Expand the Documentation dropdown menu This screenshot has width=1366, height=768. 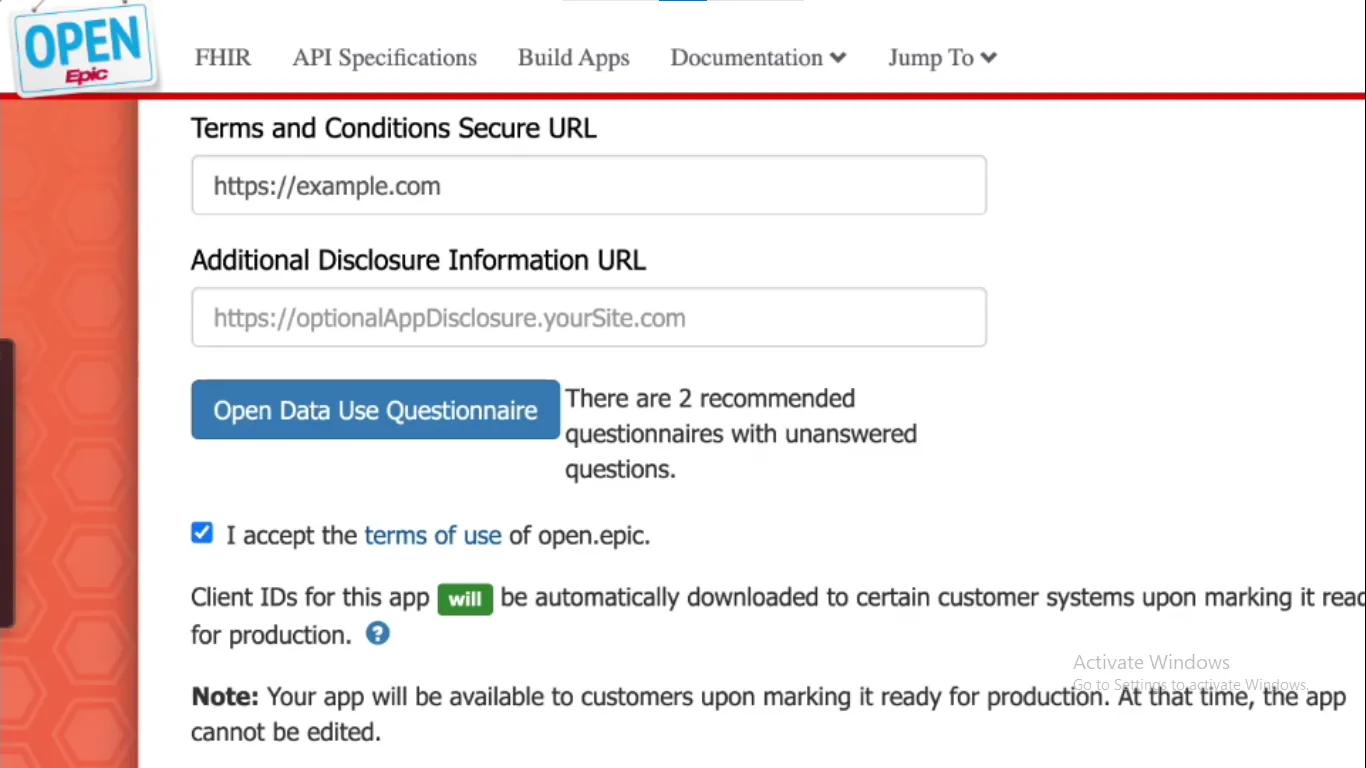click(x=758, y=58)
